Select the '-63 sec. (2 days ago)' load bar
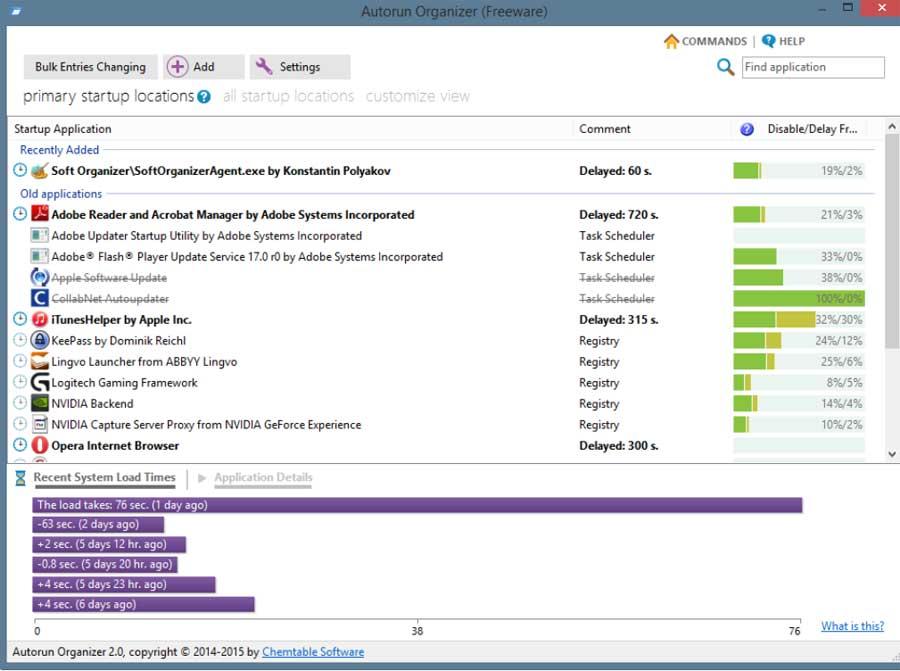 (x=98, y=525)
